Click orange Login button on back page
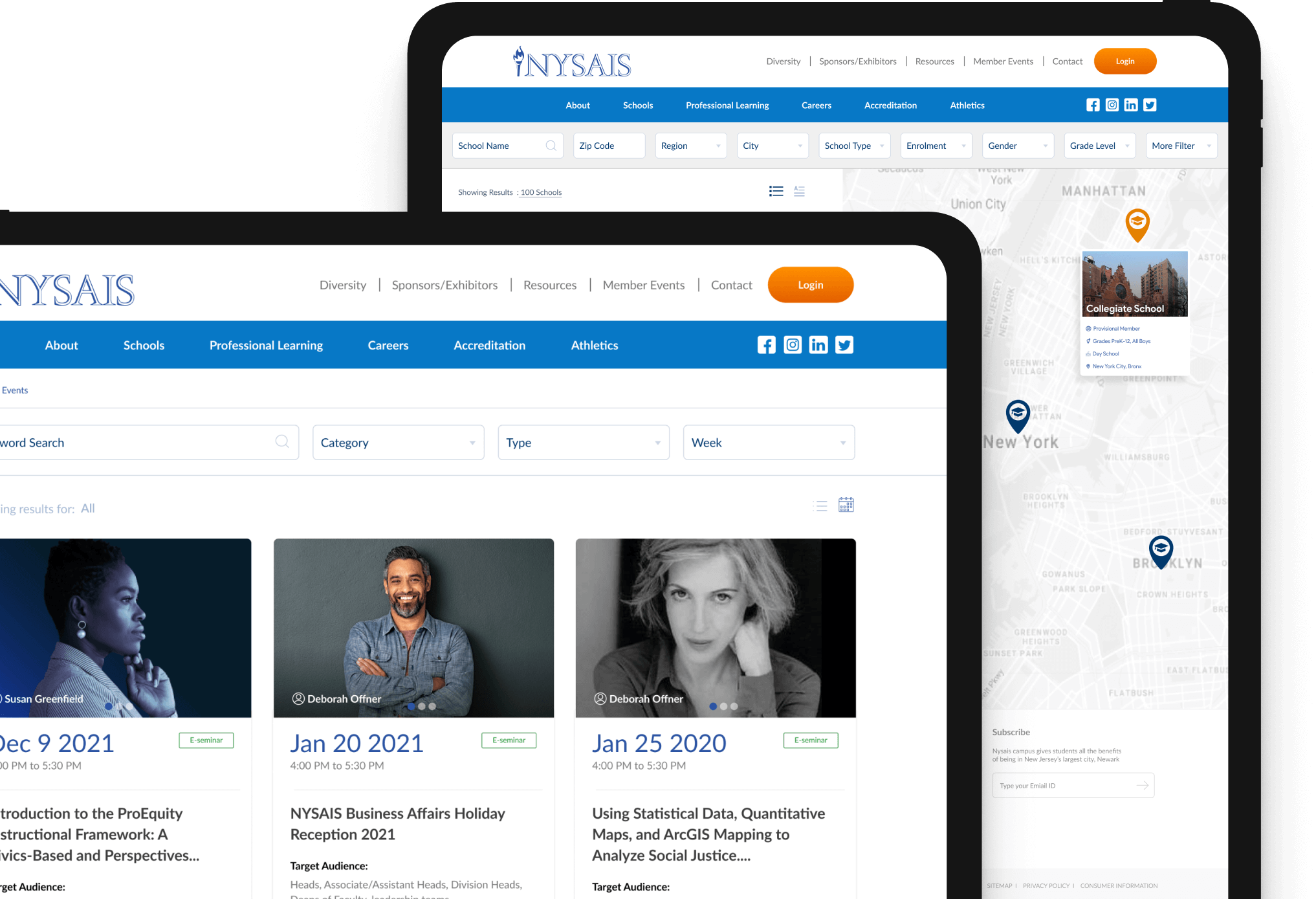This screenshot has width=1316, height=899. pyautogui.click(x=1125, y=61)
